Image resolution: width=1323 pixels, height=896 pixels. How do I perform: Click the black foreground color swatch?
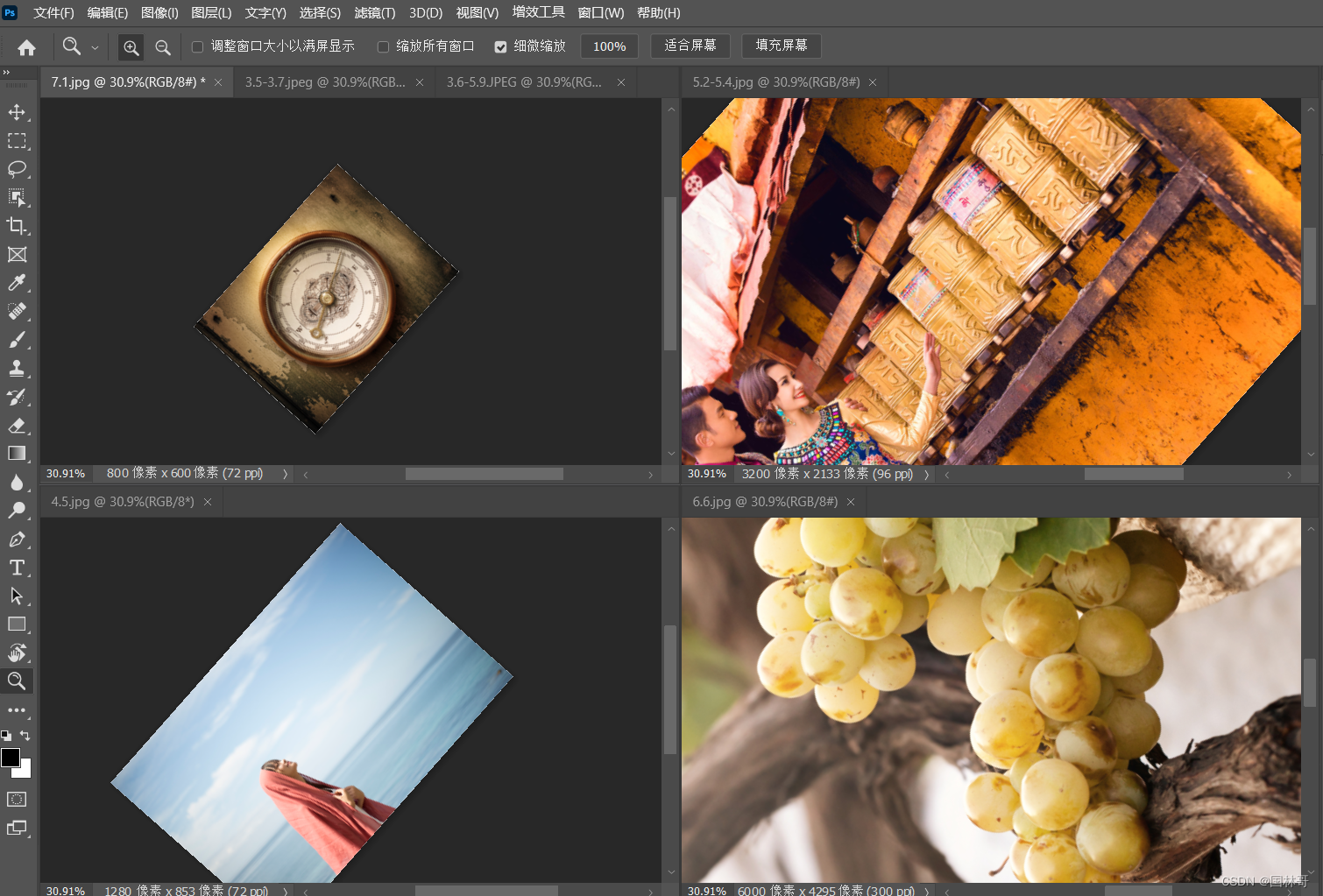click(10, 758)
